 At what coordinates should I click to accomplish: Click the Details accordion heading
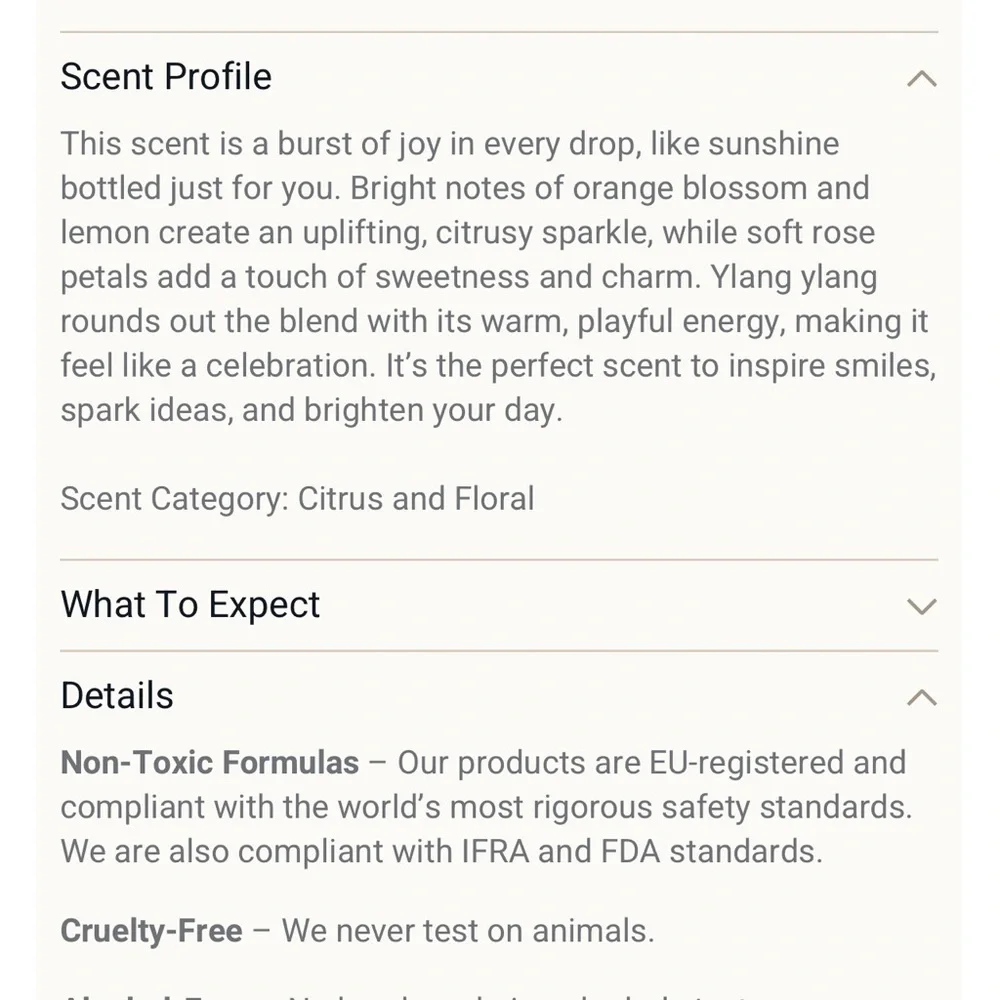[117, 696]
